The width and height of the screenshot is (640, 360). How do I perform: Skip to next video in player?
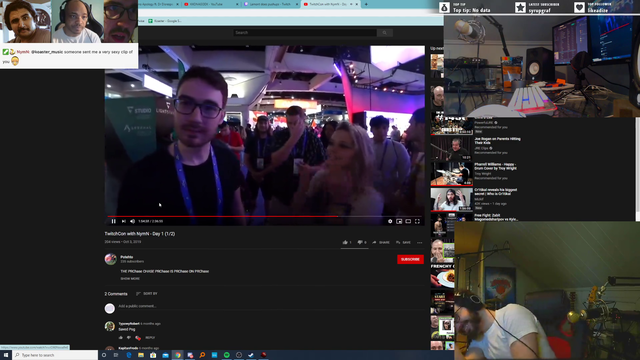coord(124,221)
